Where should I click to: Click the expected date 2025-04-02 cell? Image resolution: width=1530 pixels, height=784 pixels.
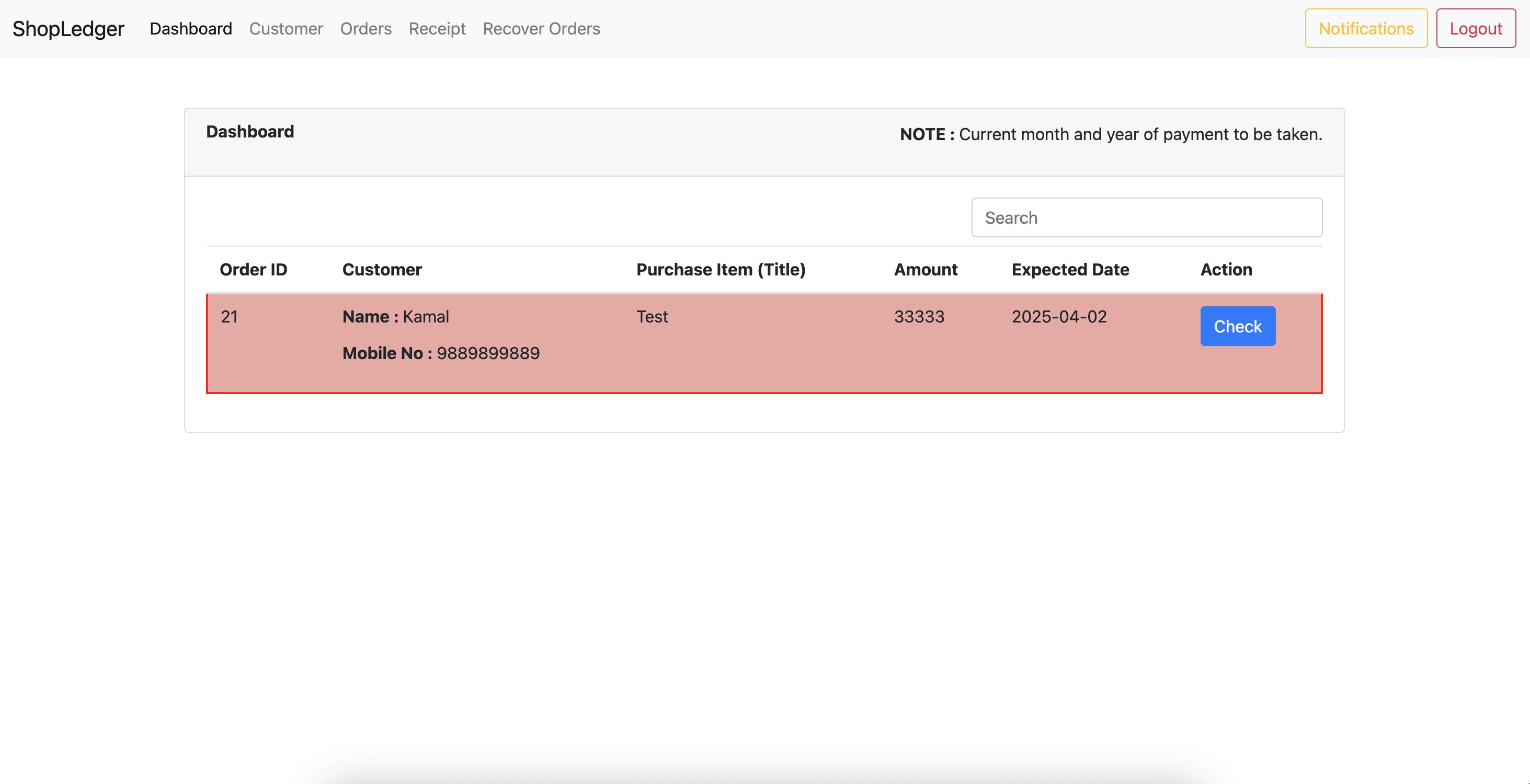pyautogui.click(x=1059, y=317)
